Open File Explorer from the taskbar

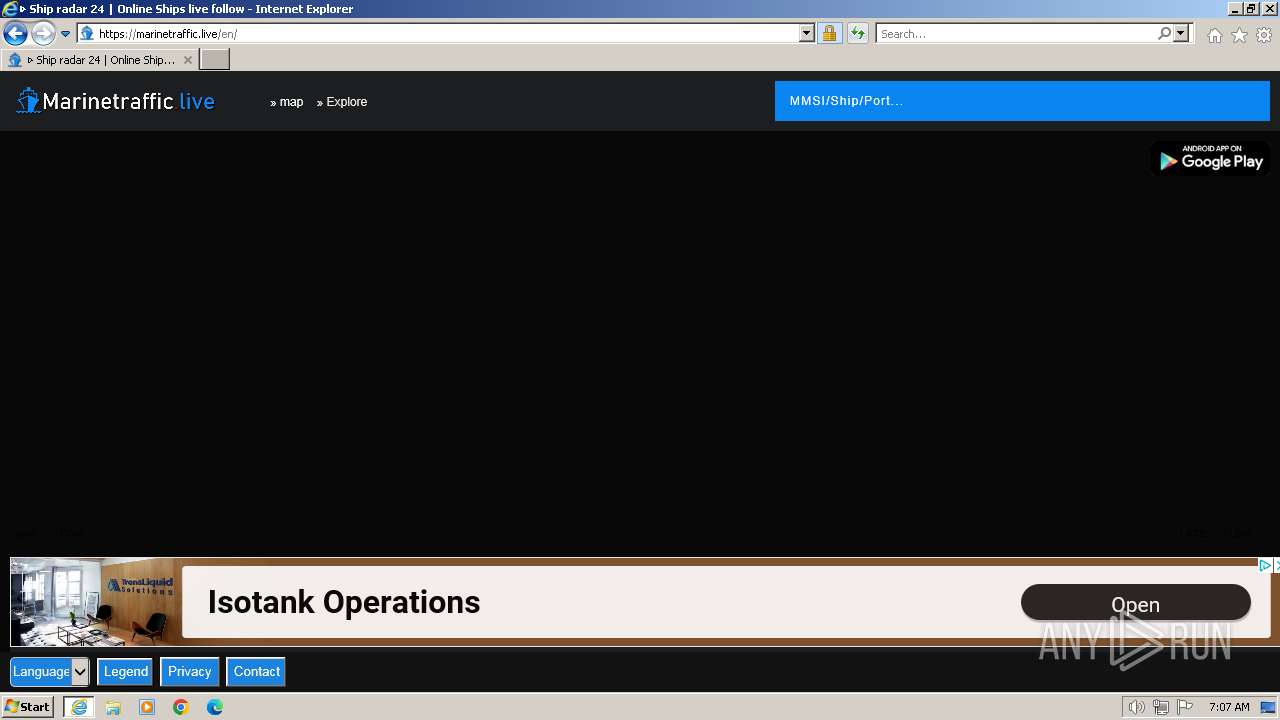click(x=113, y=707)
